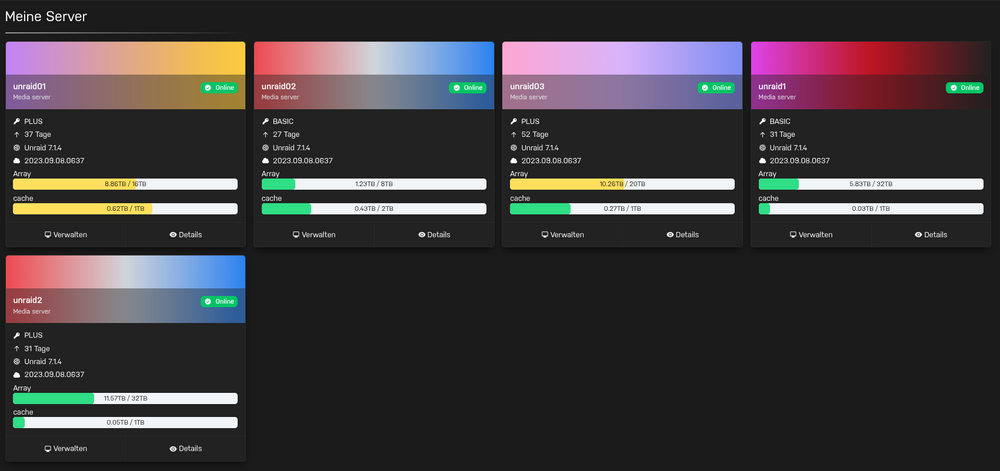Click the Online status badge on unraid2
Screen dimensions: 1000x471
(219, 301)
